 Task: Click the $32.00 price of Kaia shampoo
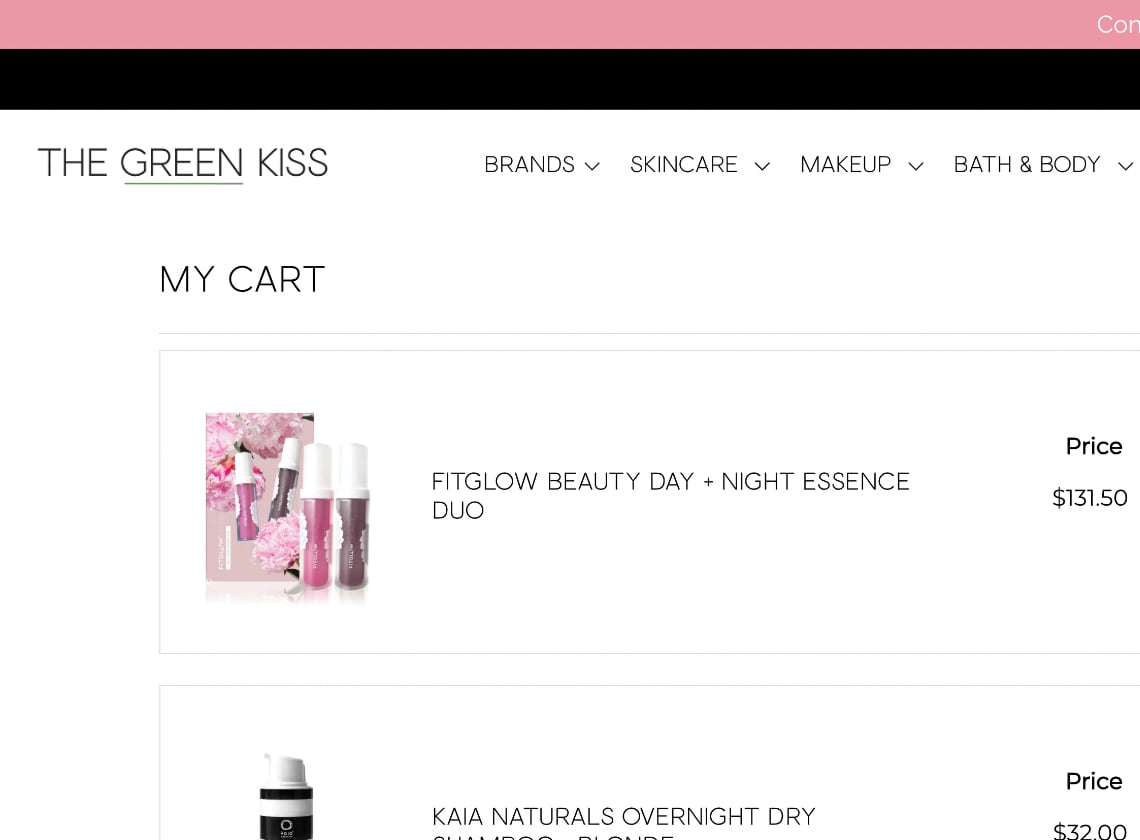click(1089, 830)
